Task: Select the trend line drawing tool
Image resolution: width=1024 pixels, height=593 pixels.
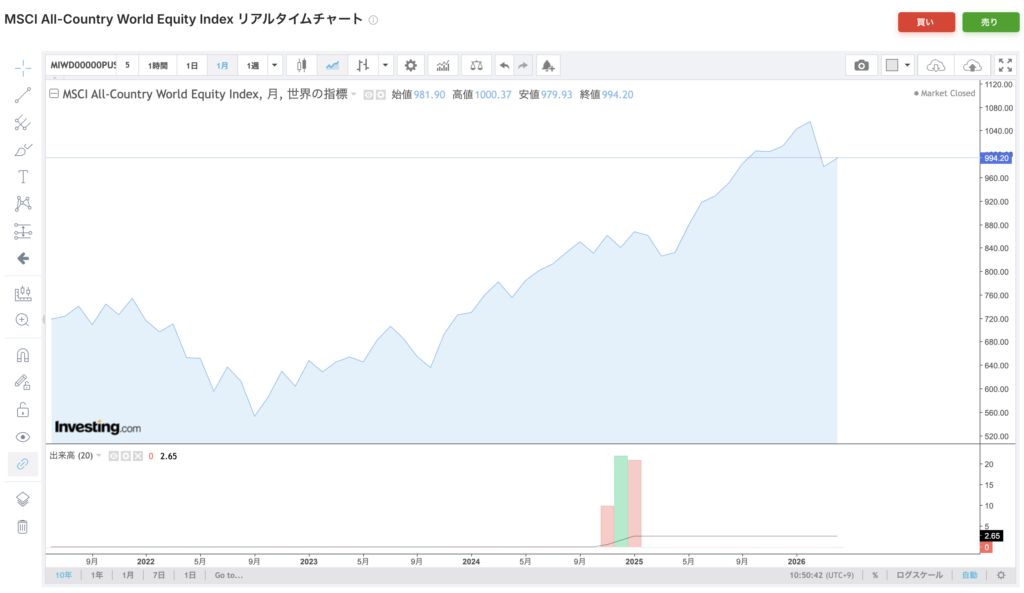Action: (23, 96)
